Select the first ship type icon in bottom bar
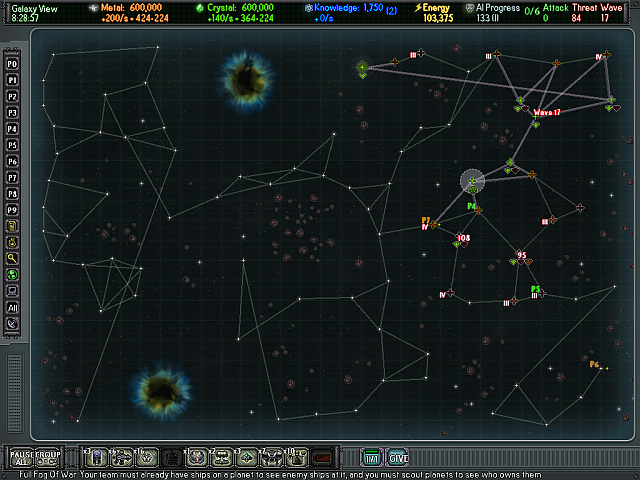This screenshot has height=480, width=640. [x=98, y=458]
